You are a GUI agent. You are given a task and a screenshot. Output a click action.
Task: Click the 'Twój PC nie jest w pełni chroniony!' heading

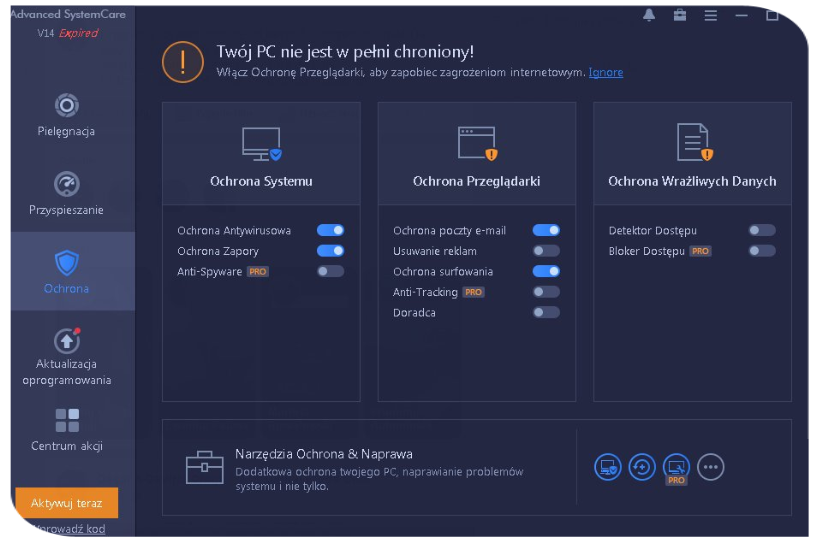[x=345, y=52]
